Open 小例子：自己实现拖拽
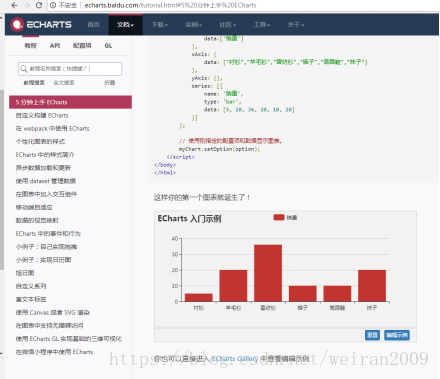This screenshot has height=379, width=440. (x=46, y=247)
